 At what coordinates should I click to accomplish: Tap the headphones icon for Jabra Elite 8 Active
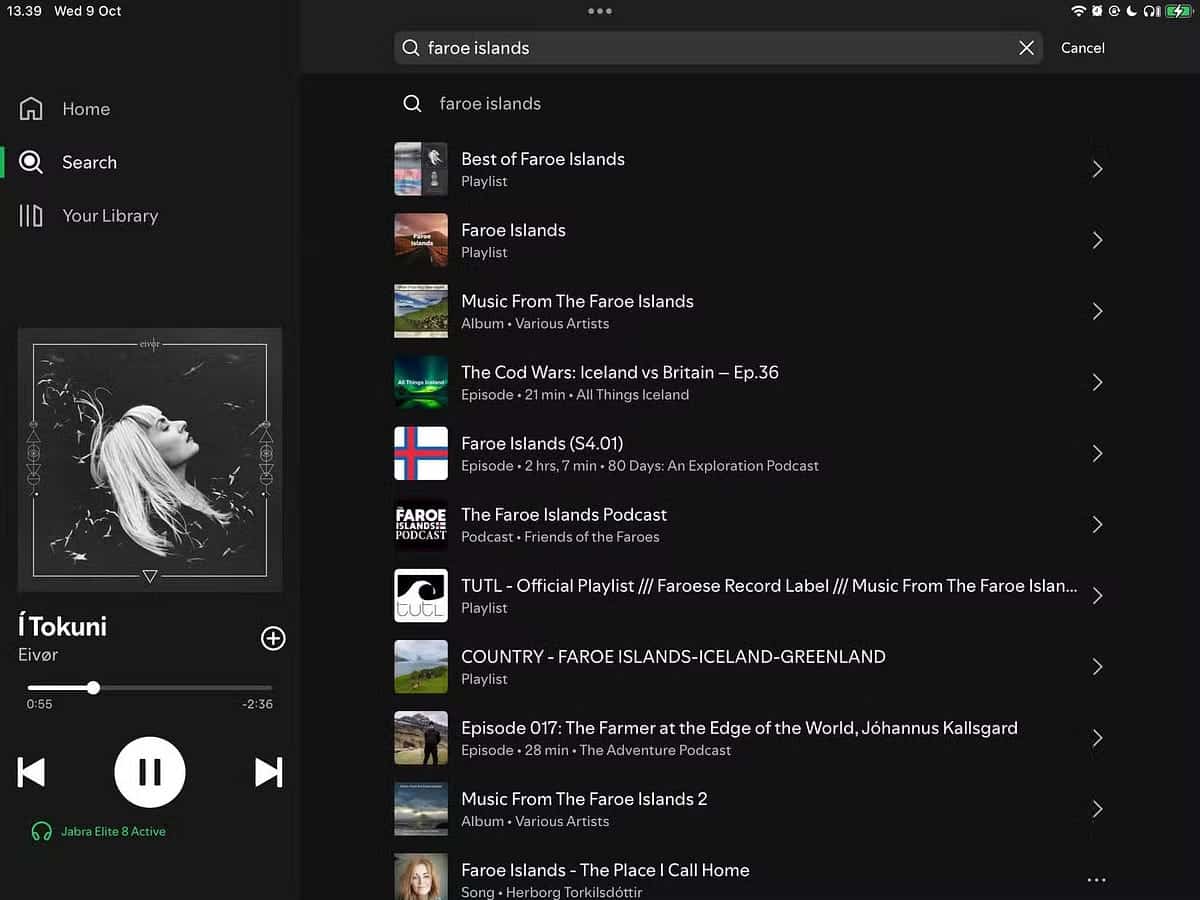pyautogui.click(x=40, y=831)
